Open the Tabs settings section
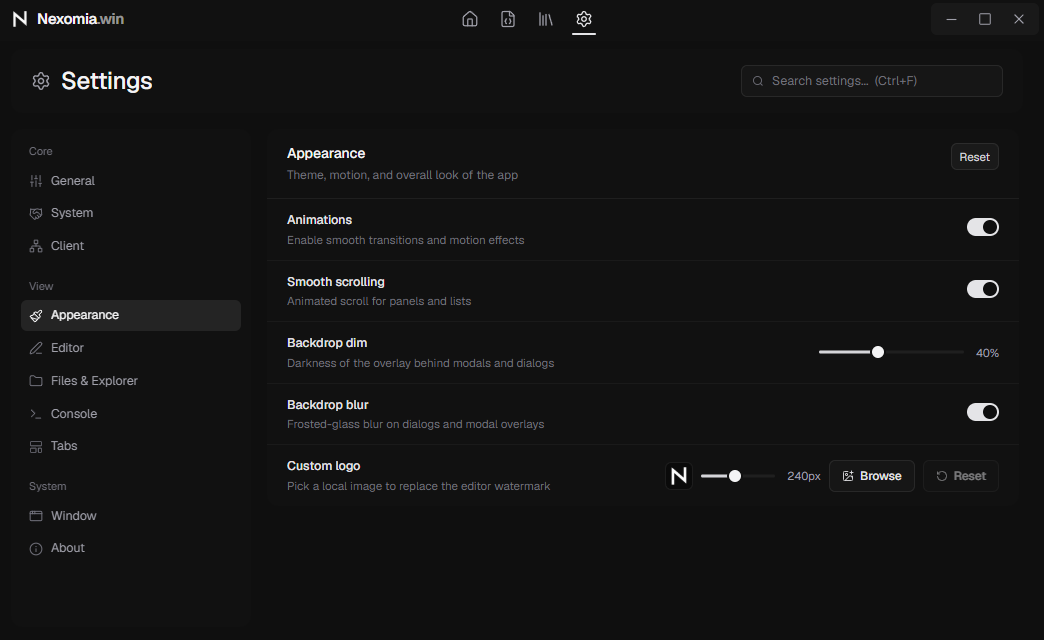 131,446
